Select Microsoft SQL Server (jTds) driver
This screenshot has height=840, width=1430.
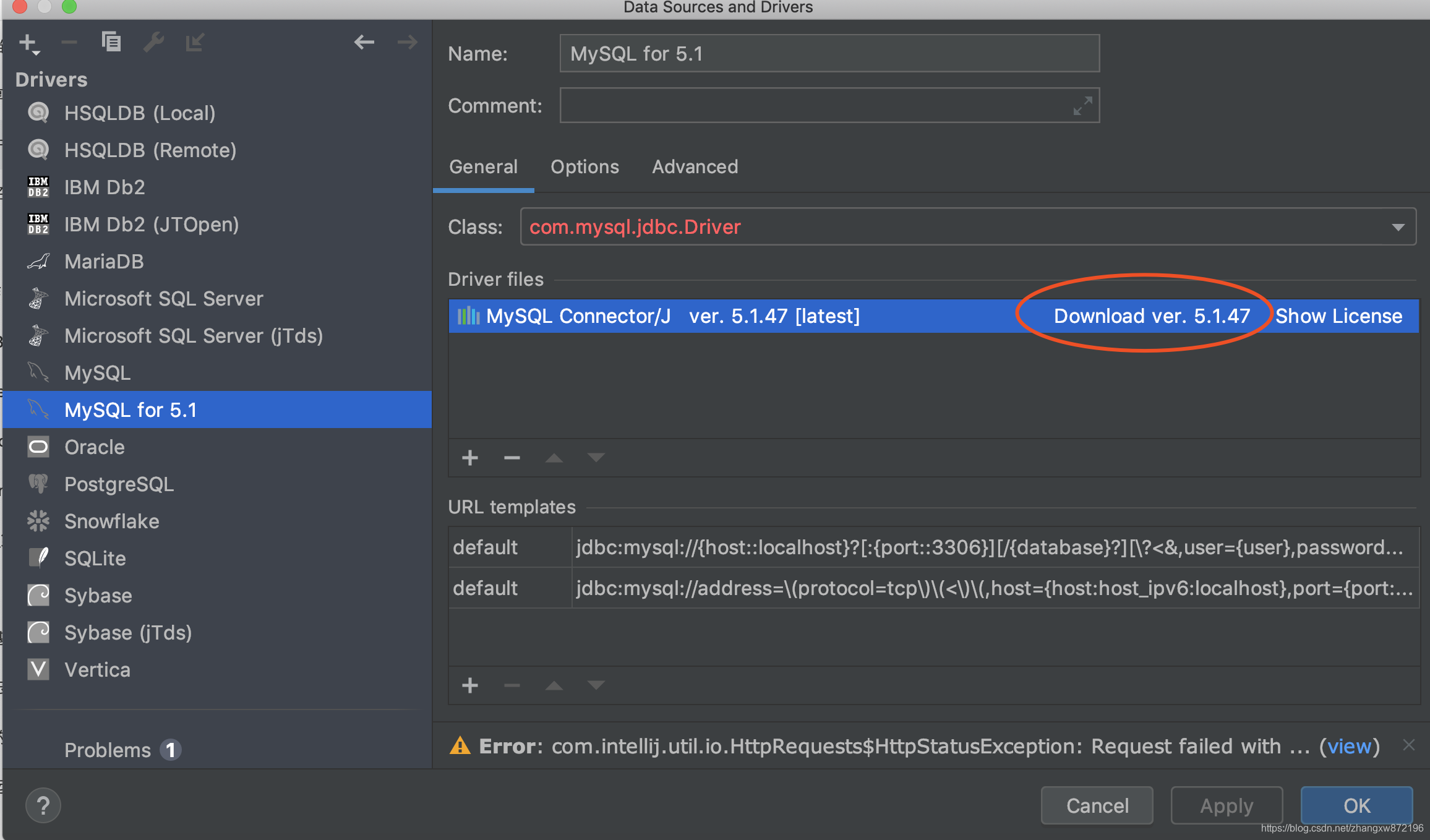click(216, 336)
